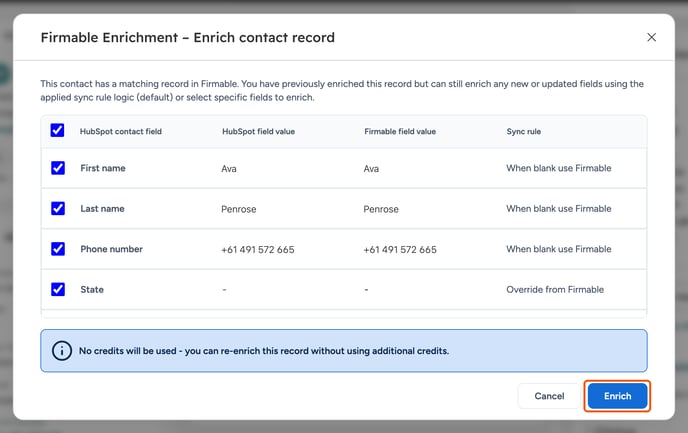Click HubSpot value Ava

click(x=229, y=168)
